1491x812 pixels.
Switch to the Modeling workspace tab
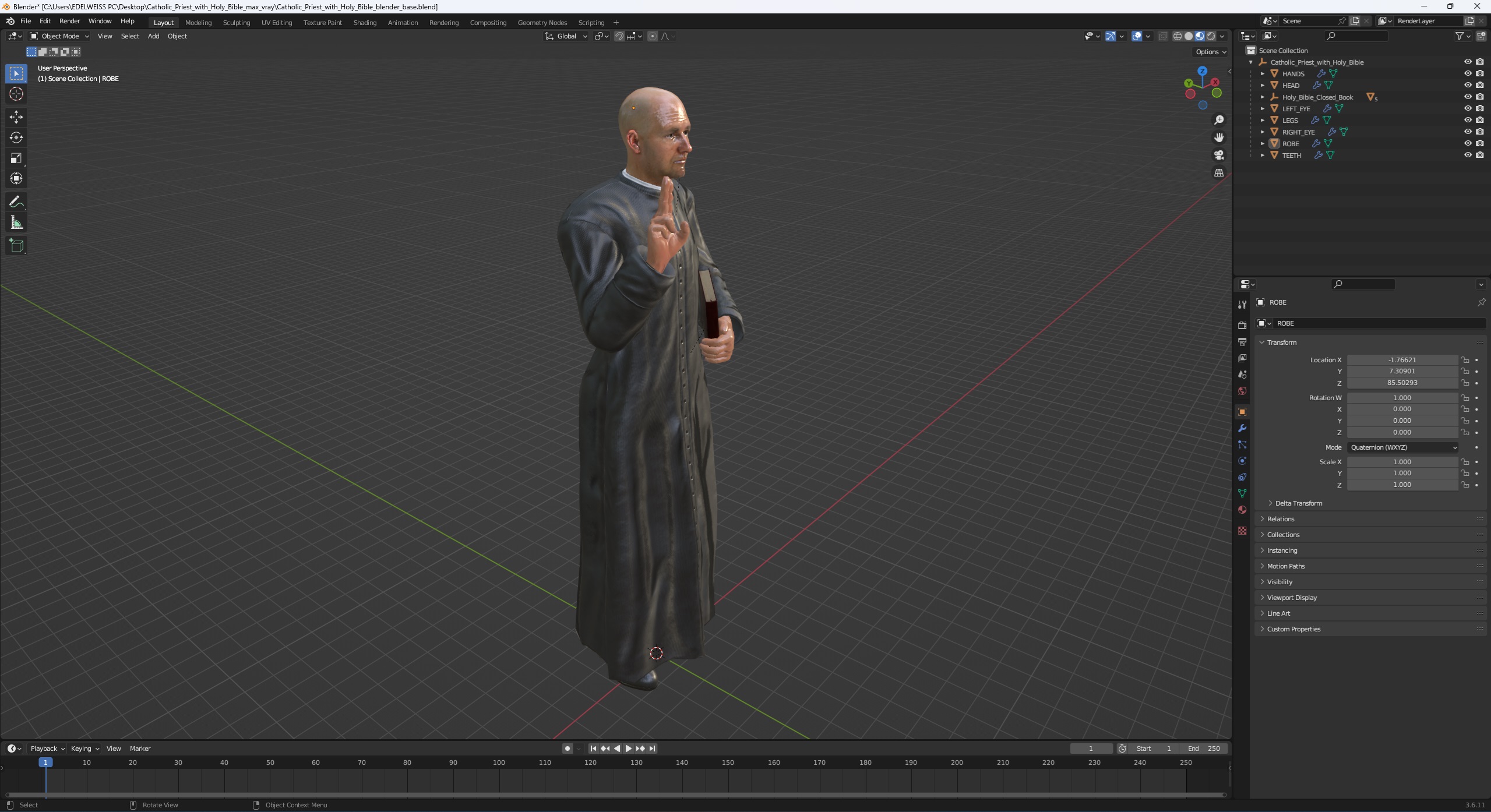point(198,23)
